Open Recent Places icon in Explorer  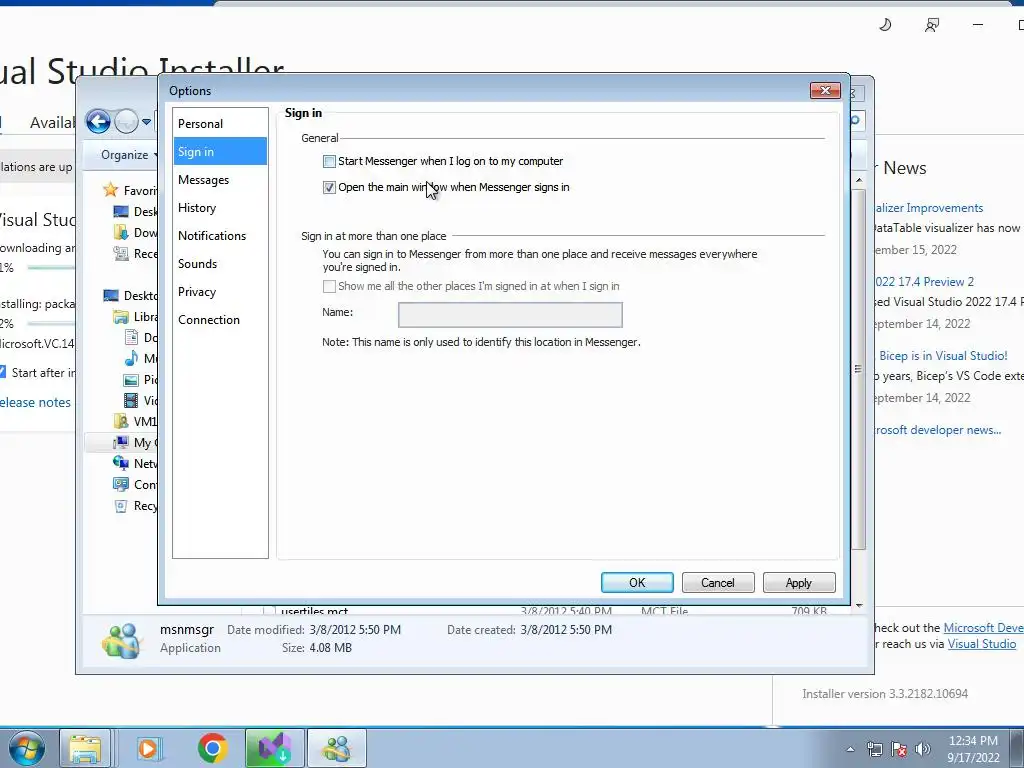click(121, 253)
